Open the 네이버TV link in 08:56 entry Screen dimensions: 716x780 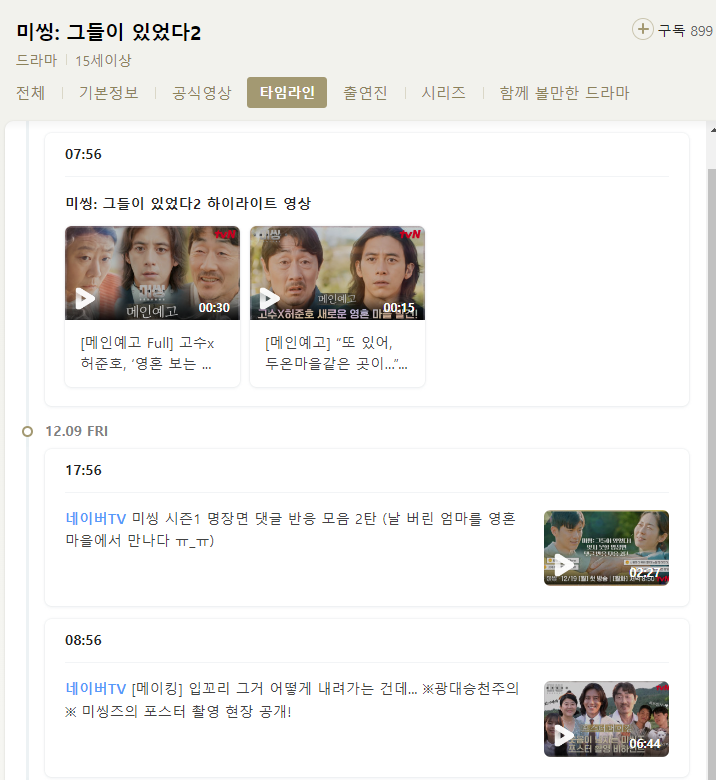96,688
